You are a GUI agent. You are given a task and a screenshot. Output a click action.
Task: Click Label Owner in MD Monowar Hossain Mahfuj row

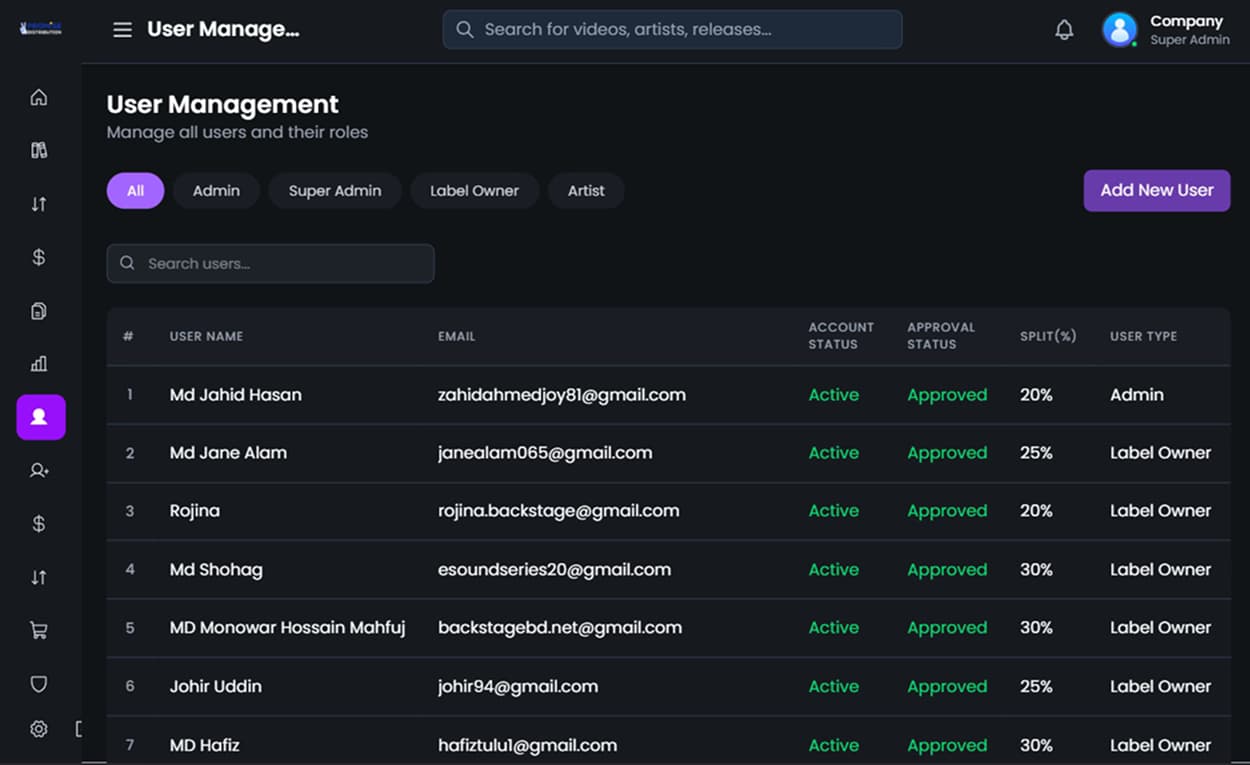(1160, 628)
